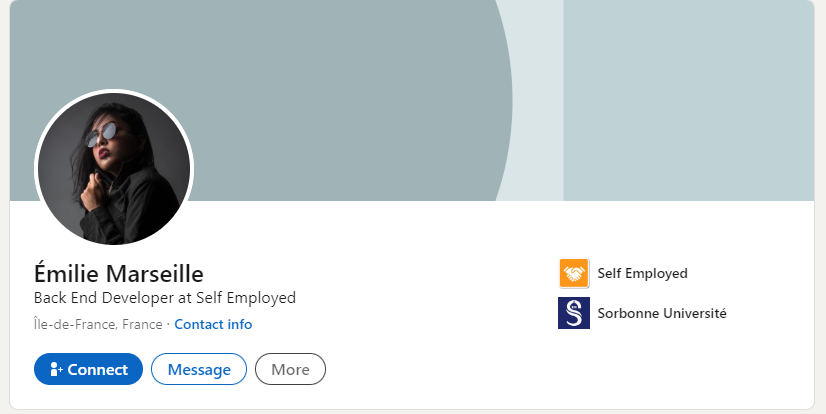This screenshot has height=414, width=826.
Task: Open Émilie Marseille's profile photo
Action: pos(114,167)
